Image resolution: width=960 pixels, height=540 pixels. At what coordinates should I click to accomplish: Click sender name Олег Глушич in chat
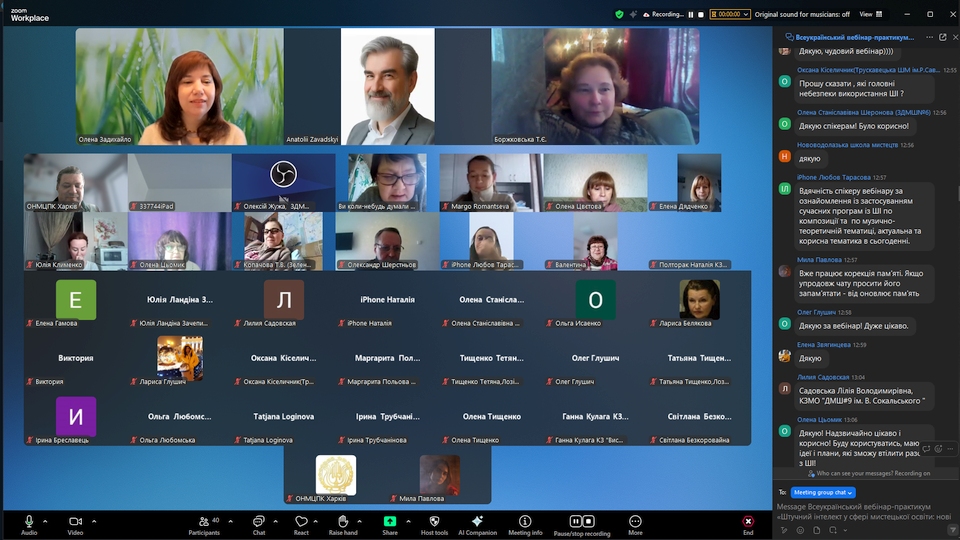[x=816, y=312]
